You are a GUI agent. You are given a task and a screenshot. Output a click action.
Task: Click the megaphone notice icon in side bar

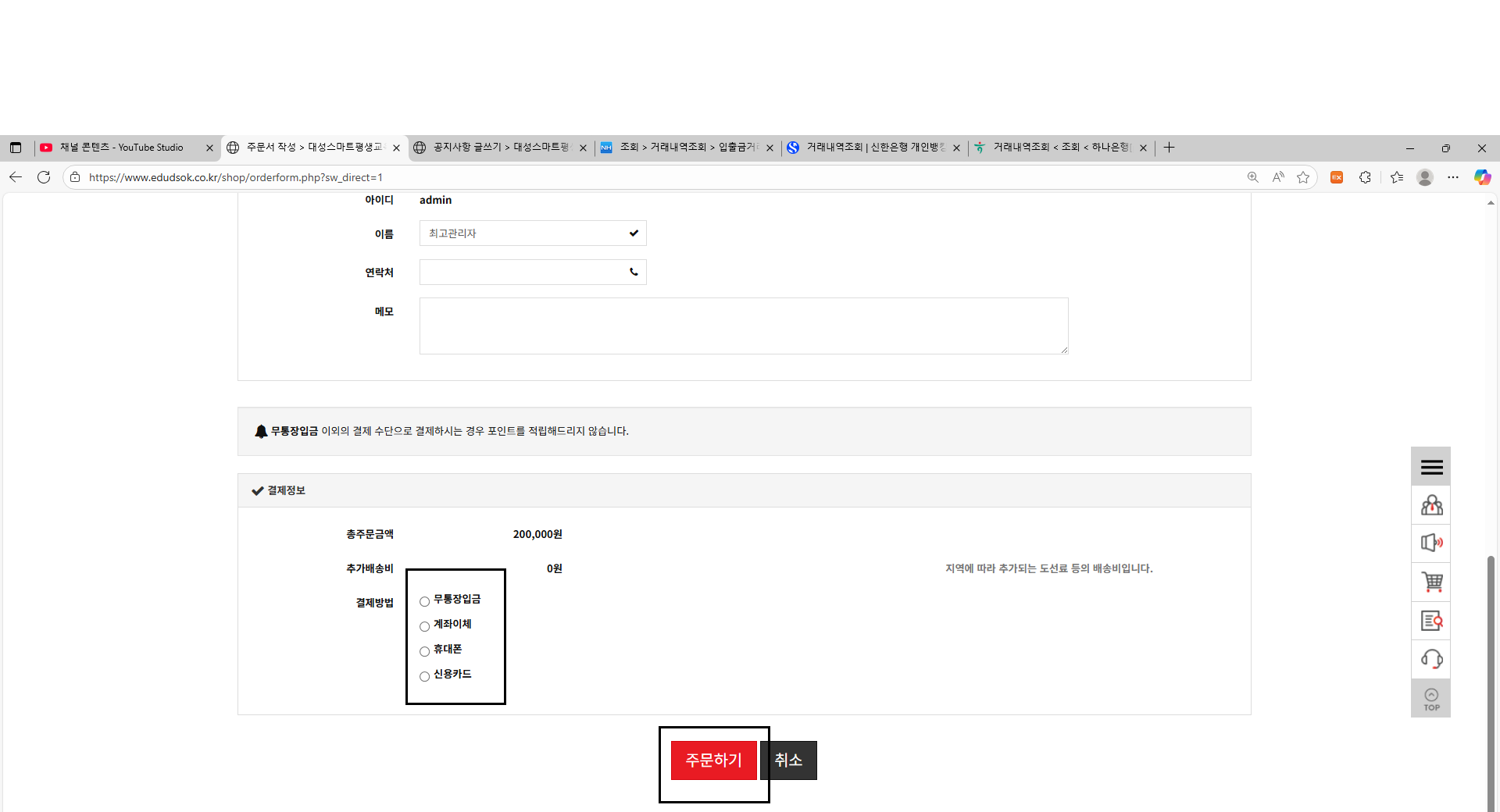tap(1431, 543)
